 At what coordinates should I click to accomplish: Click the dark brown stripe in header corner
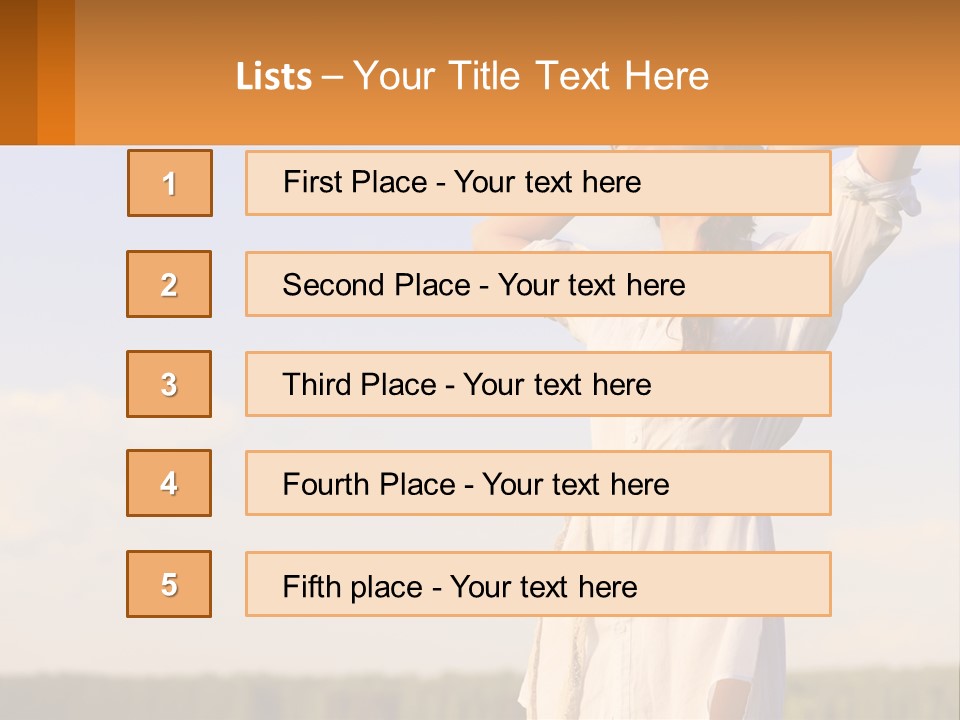coord(18,70)
